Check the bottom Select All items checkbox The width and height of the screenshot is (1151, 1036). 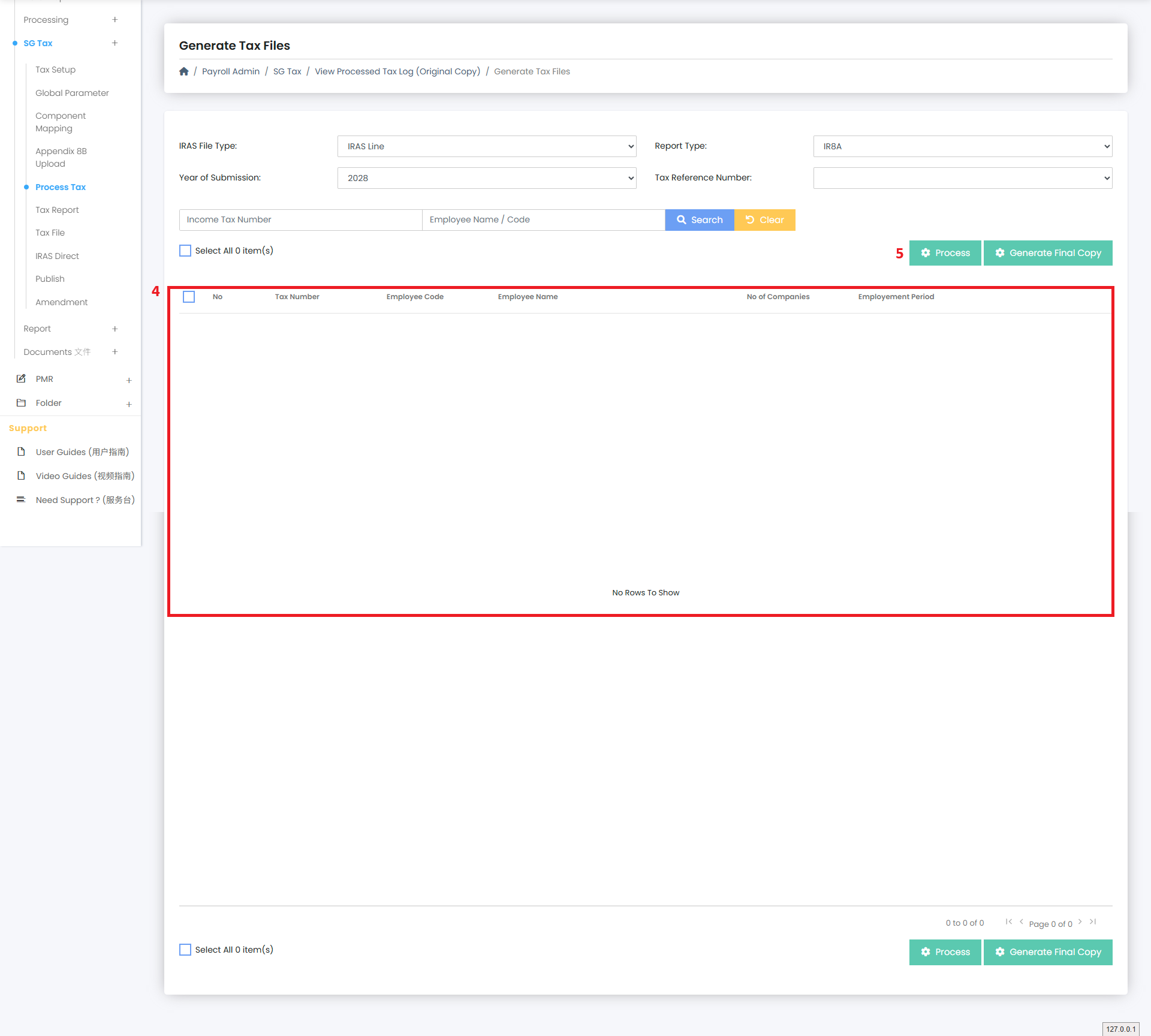click(x=185, y=950)
